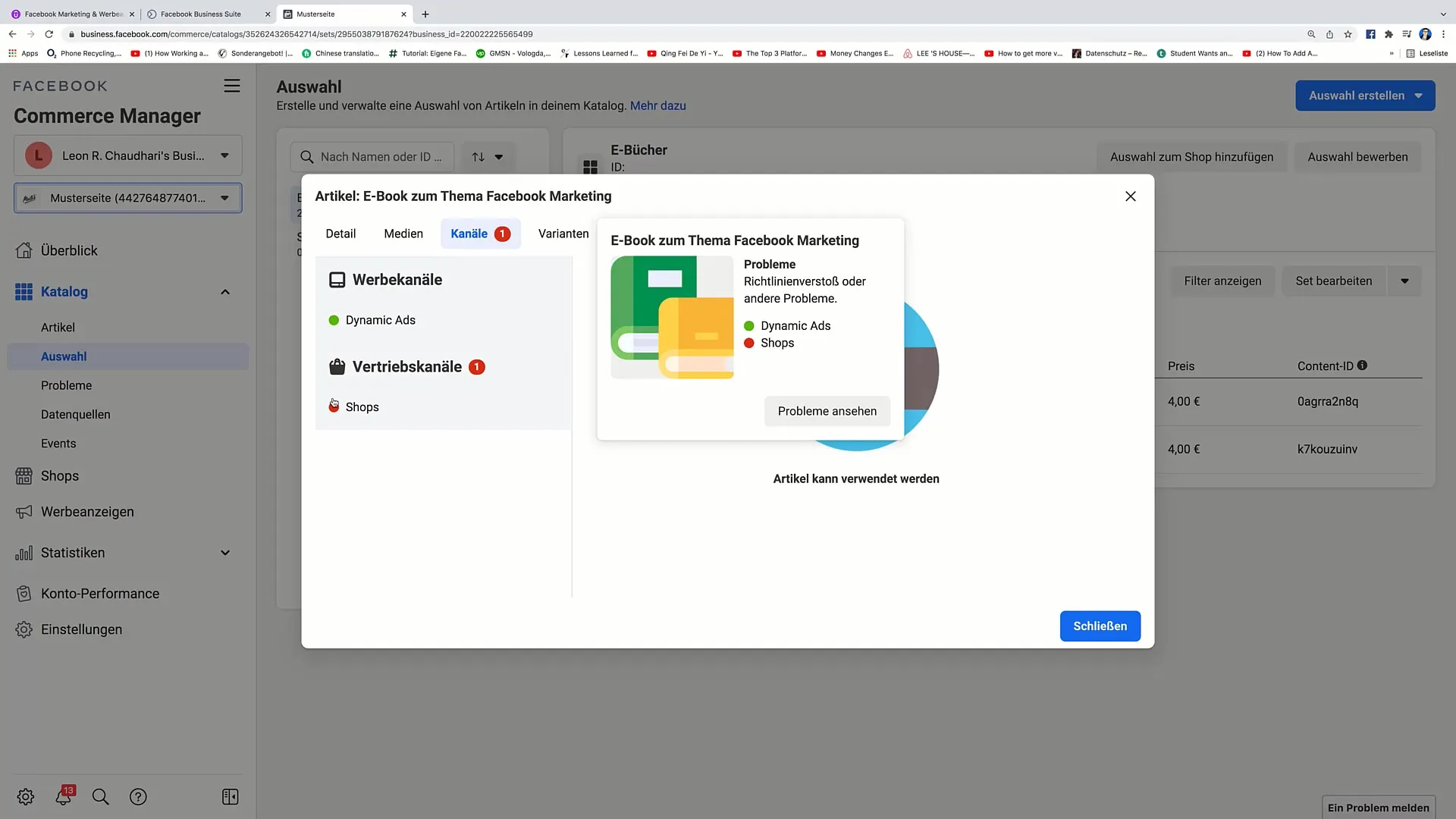
Task: Reload the browser page
Action: click(x=49, y=34)
